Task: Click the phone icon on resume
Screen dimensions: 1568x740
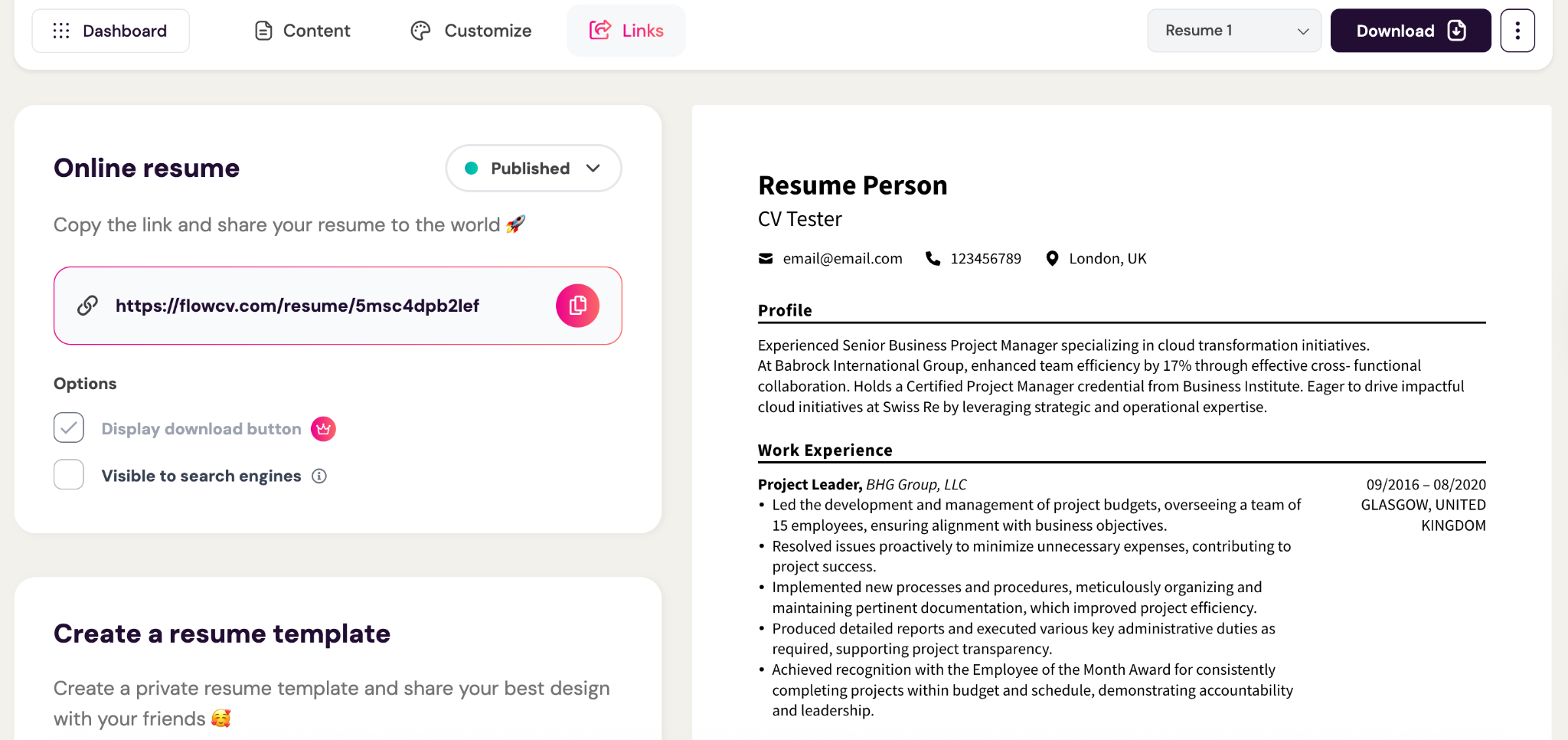Action: pos(933,259)
